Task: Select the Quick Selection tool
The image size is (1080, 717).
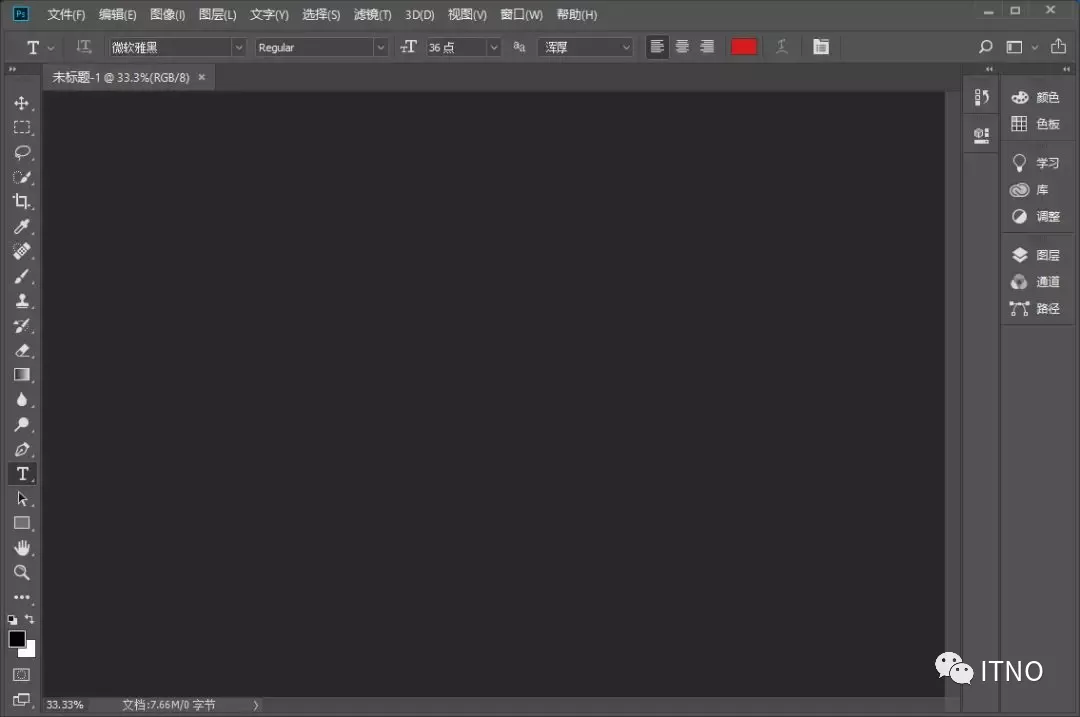Action: [21, 177]
